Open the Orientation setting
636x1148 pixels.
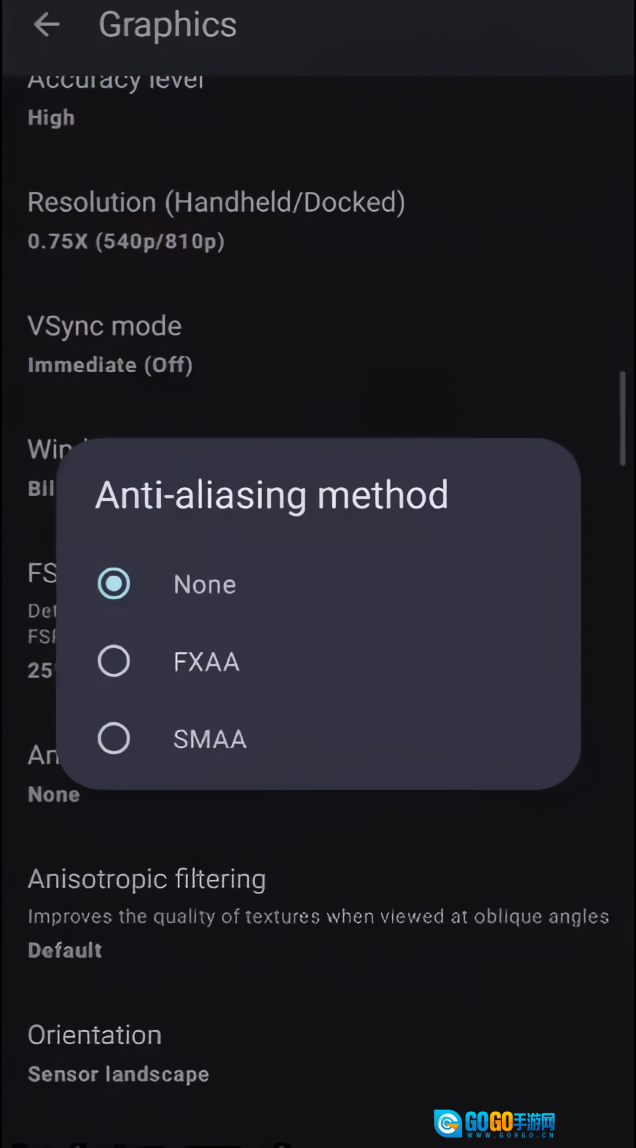pyautogui.click(x=95, y=1035)
